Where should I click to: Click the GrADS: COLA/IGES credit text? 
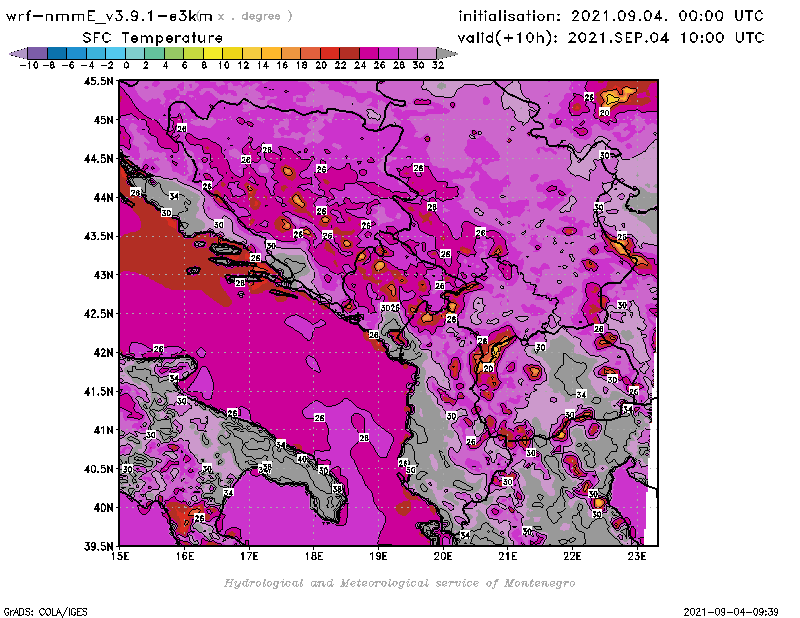coord(45,611)
